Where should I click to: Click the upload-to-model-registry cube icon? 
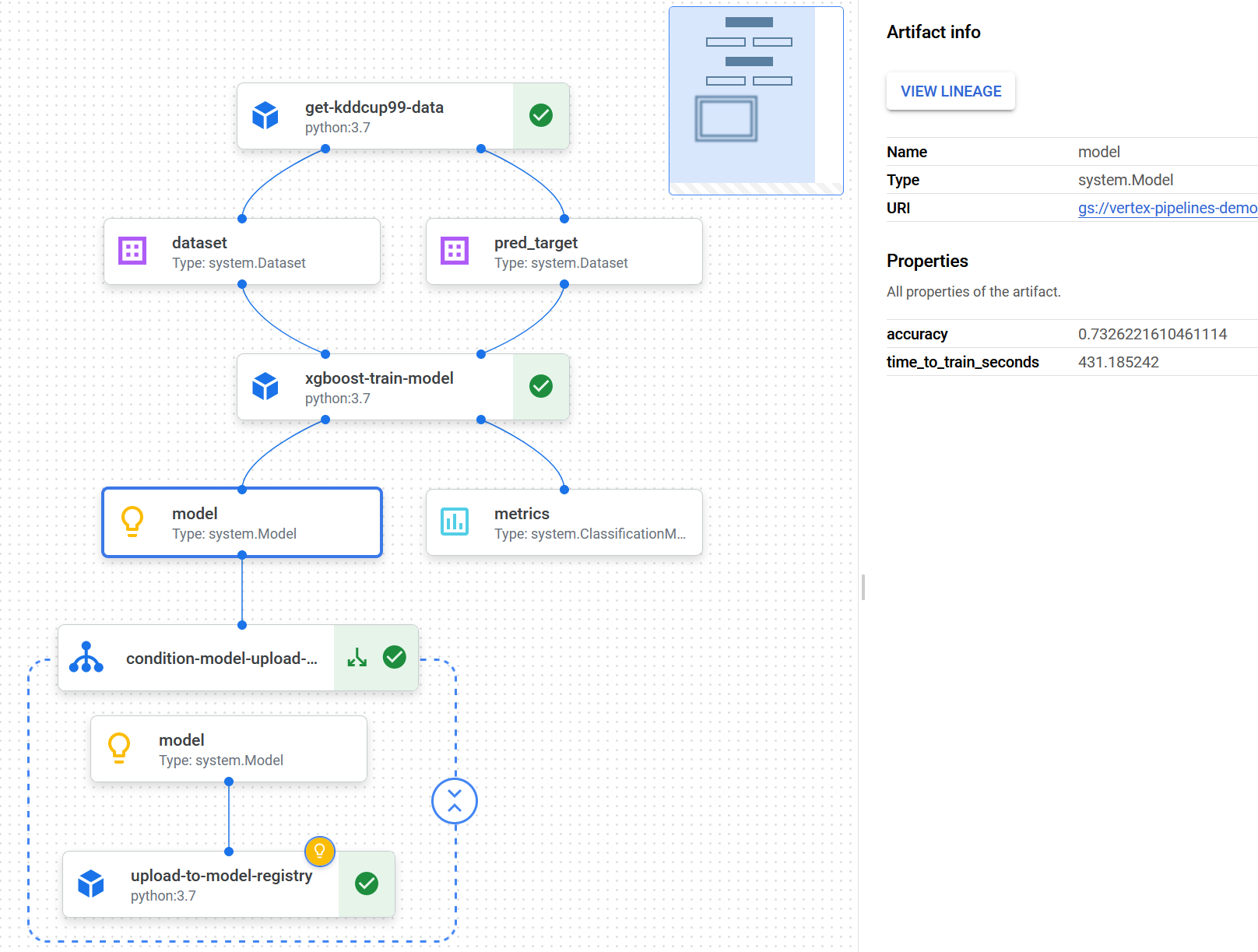tap(91, 884)
